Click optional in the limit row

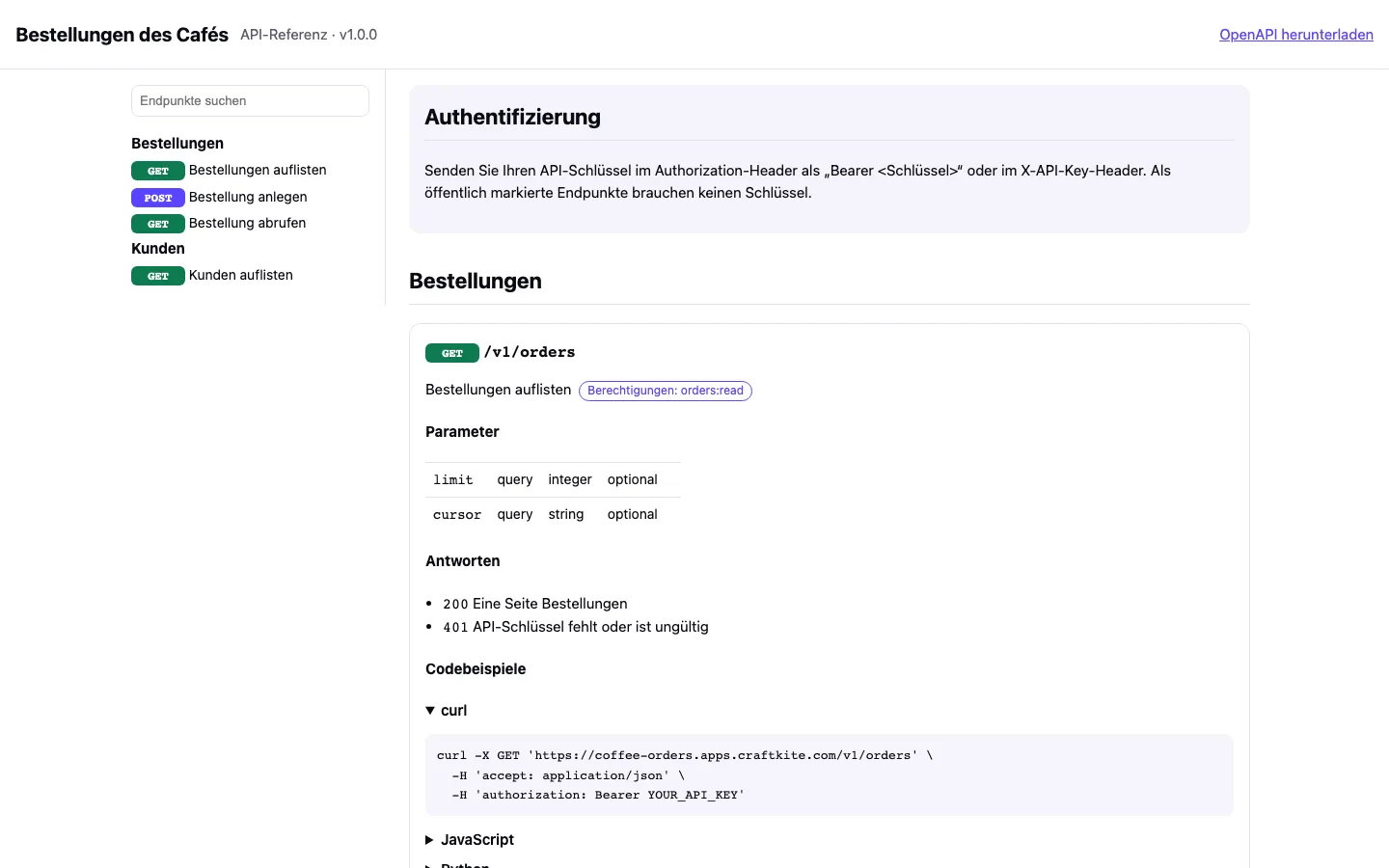633,479
